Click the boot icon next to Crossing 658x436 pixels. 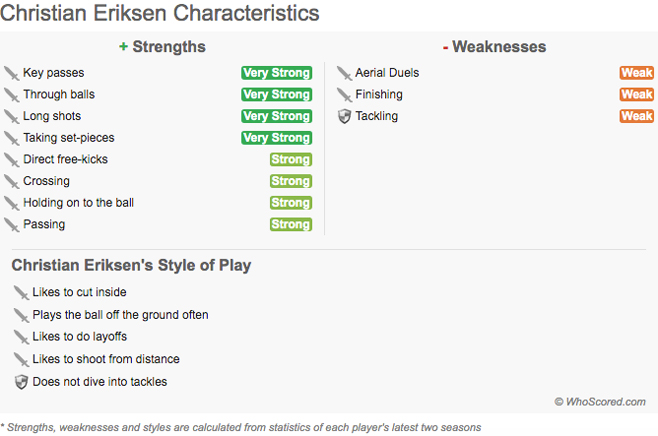tap(12, 182)
